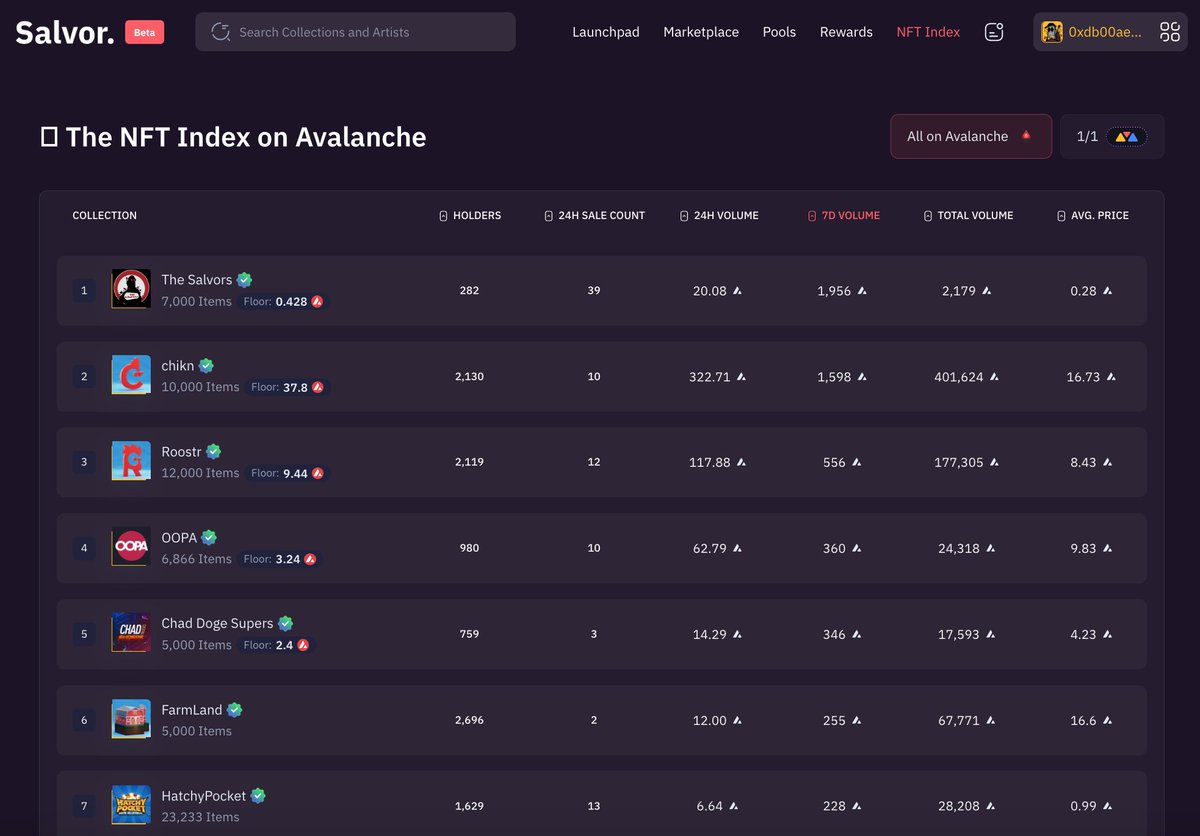The width and height of the screenshot is (1200, 836).
Task: Click The Salvors collection thumbnail
Action: coord(131,290)
